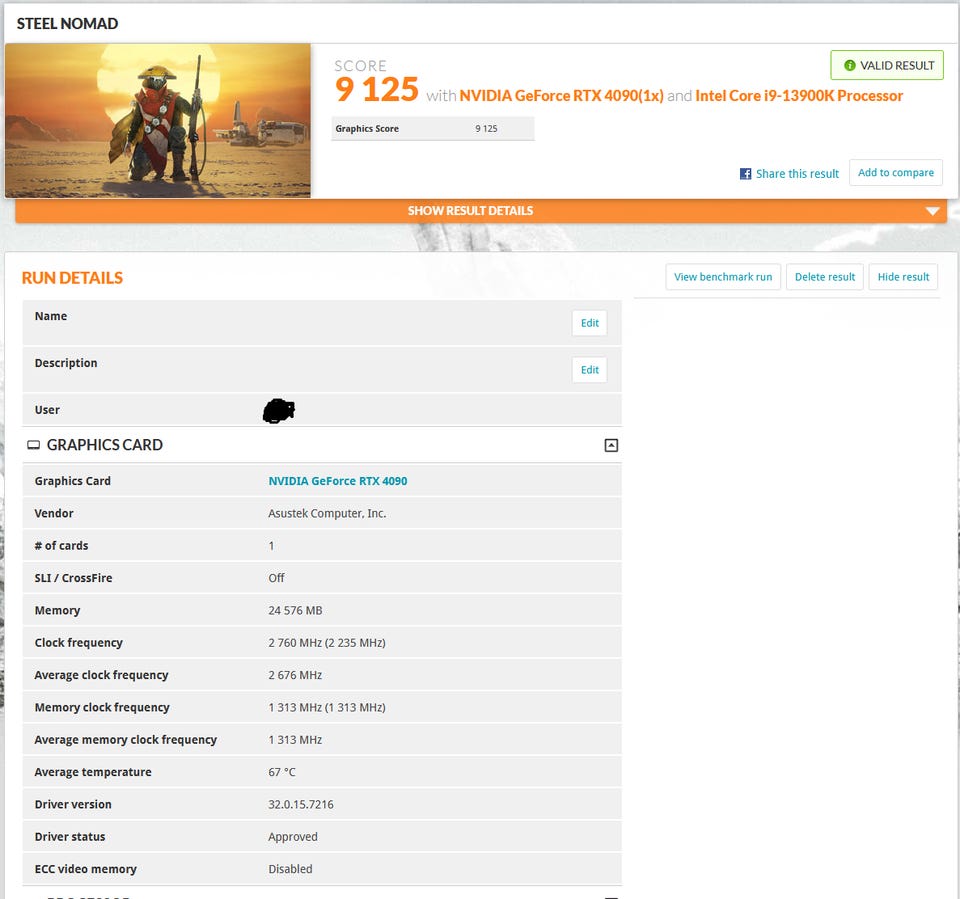Click the RUN DETAILS heading
The image size is (960, 899).
pos(72,278)
